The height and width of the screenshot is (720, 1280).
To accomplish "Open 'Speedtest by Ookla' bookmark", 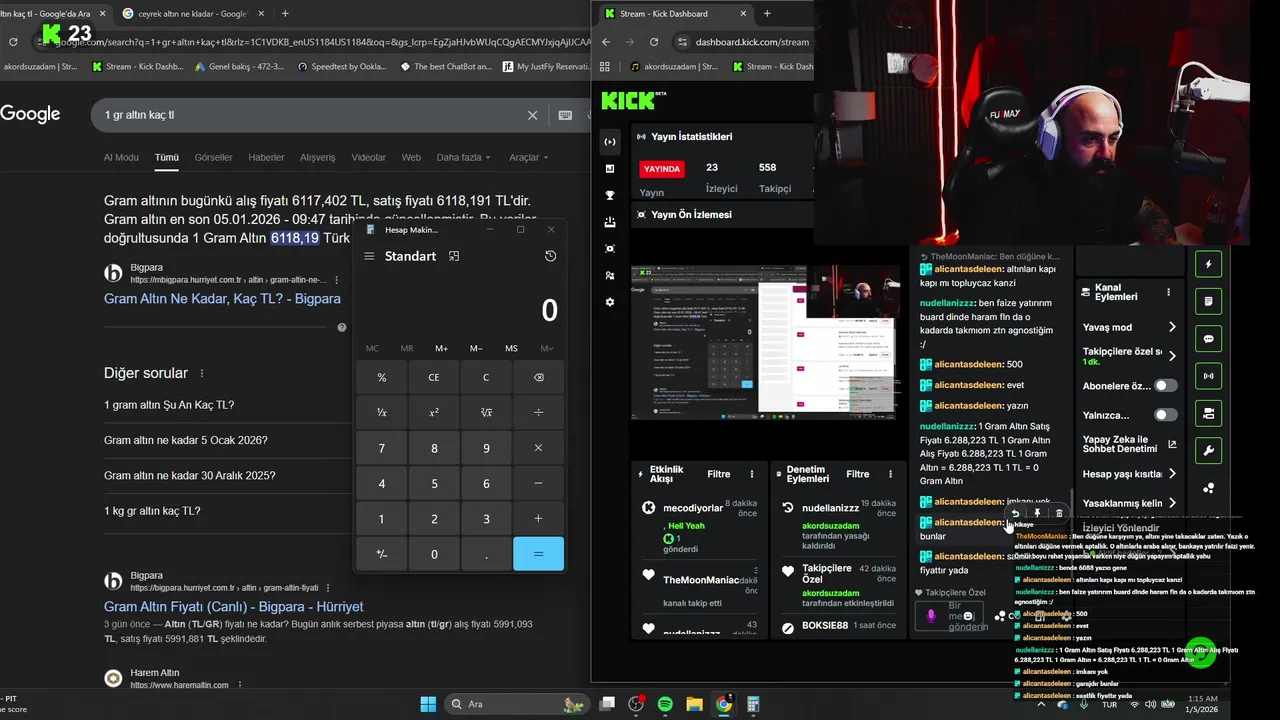I will (342, 67).
